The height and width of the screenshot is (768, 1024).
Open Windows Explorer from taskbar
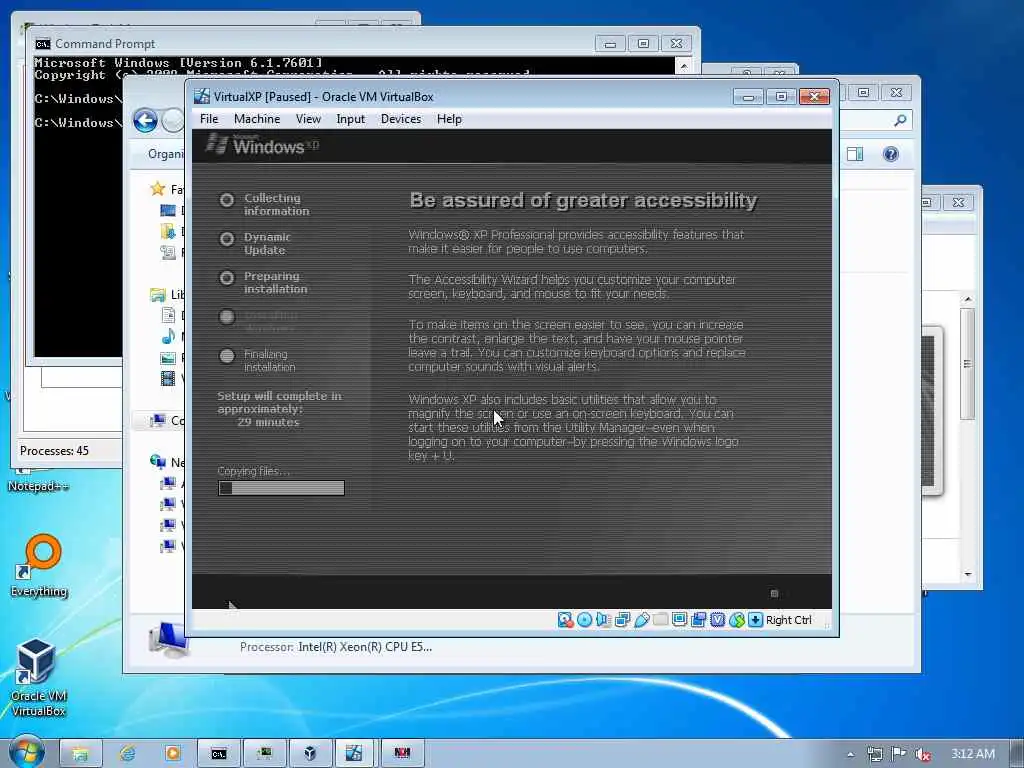pyautogui.click(x=80, y=754)
